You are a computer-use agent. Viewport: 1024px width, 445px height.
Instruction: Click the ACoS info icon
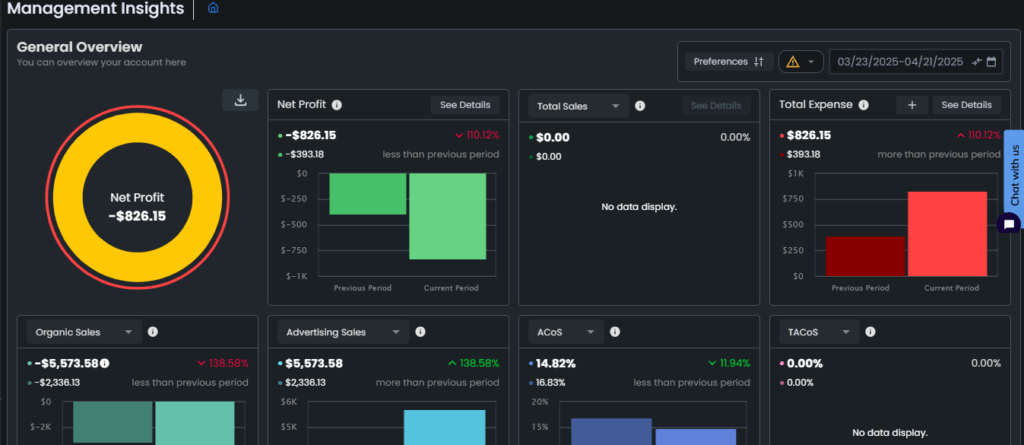point(615,332)
